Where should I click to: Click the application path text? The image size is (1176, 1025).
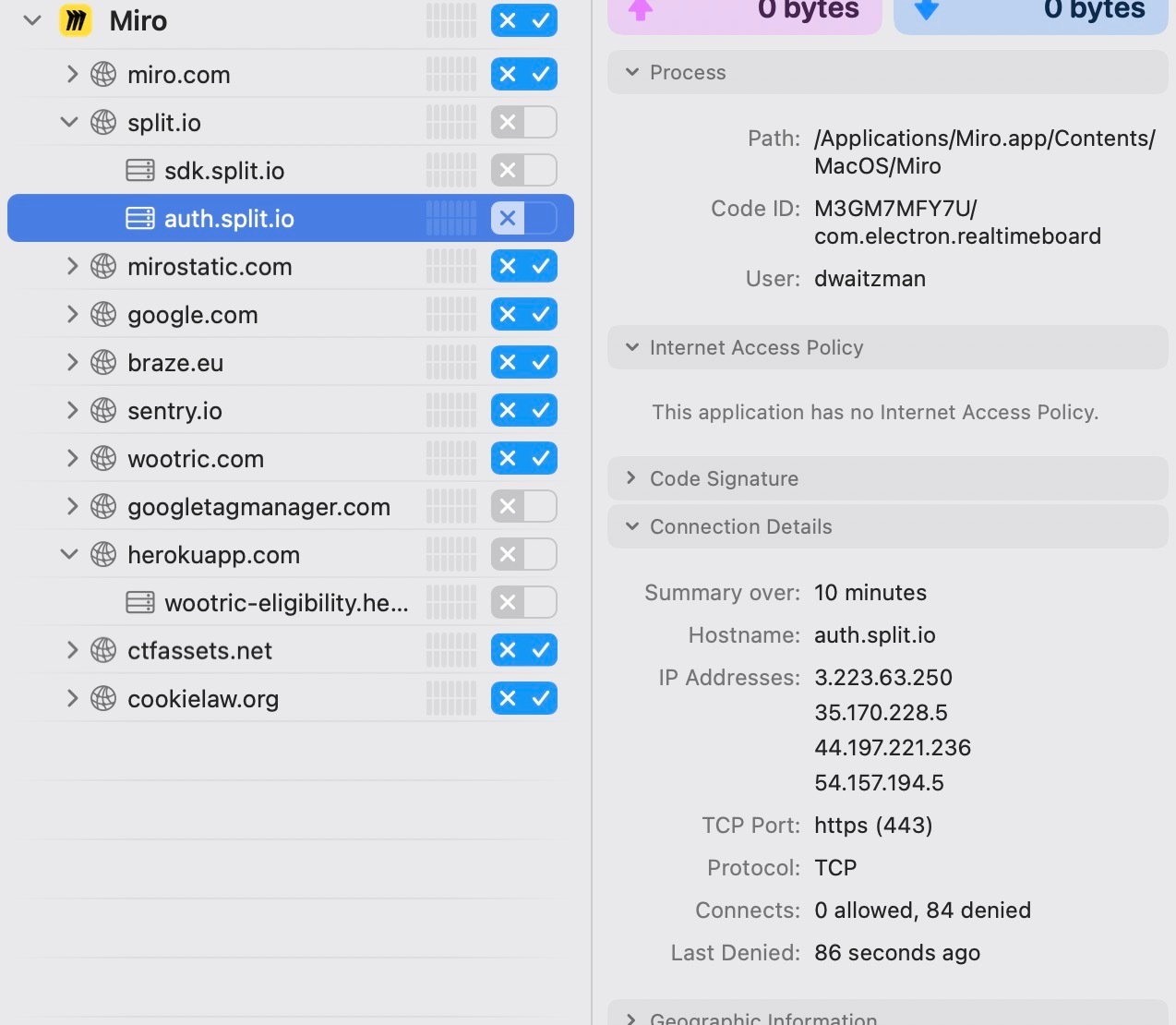985,152
